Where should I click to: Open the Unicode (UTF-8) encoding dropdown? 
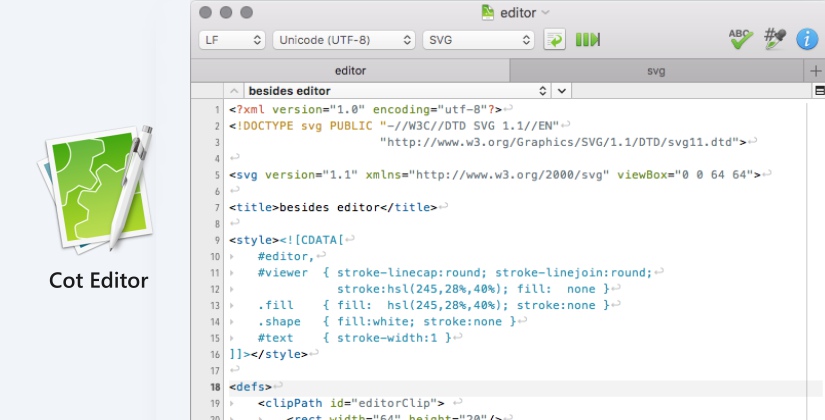pyautogui.click(x=344, y=40)
